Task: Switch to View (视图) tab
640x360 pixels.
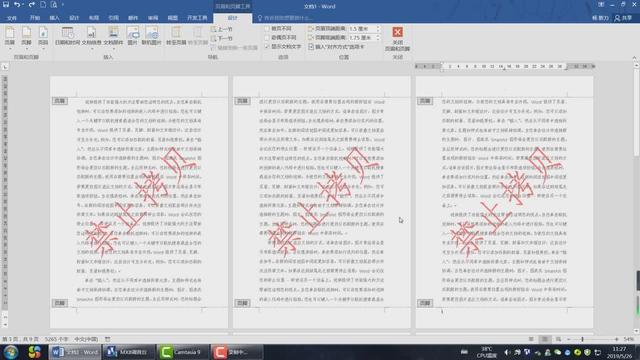Action: point(173,18)
